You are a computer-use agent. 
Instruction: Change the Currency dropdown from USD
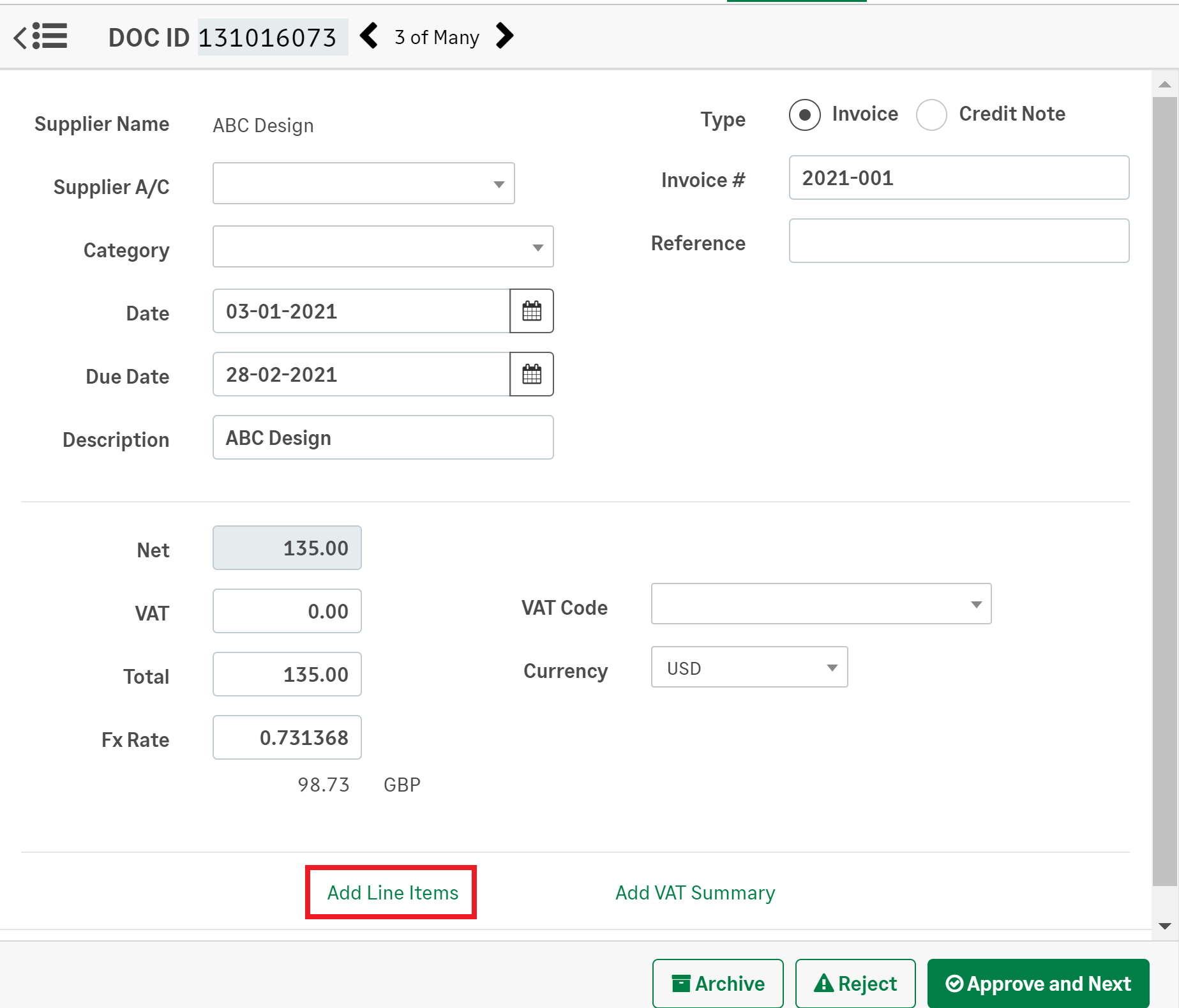(749, 667)
